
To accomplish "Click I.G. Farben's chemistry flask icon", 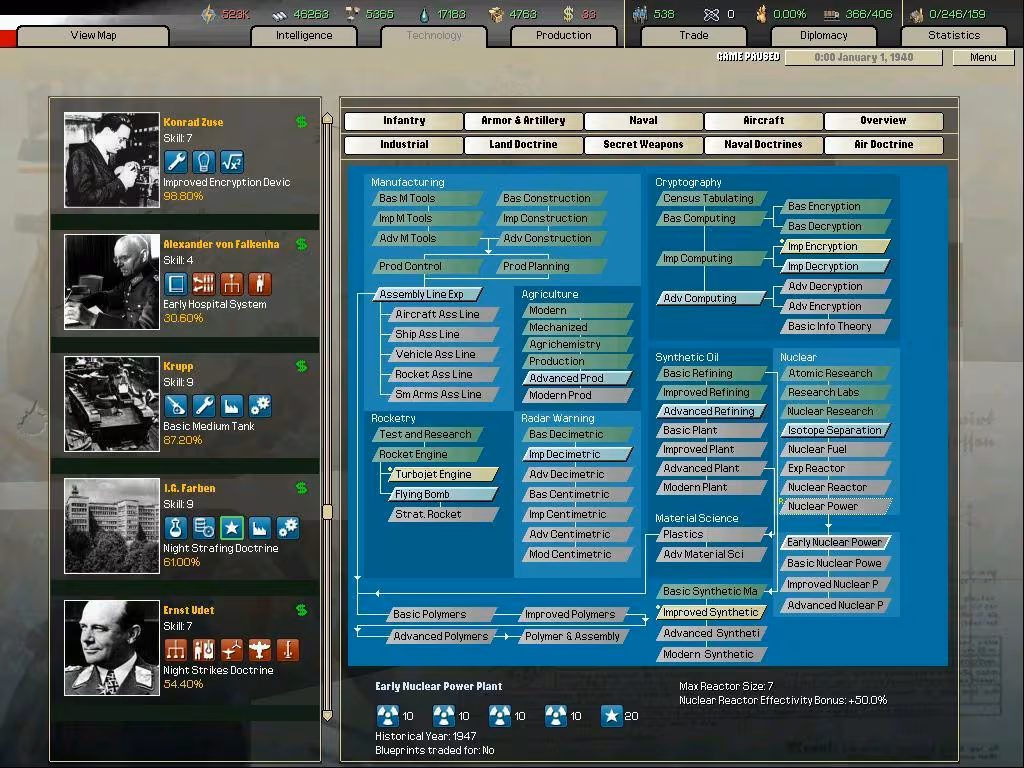I will (176, 528).
